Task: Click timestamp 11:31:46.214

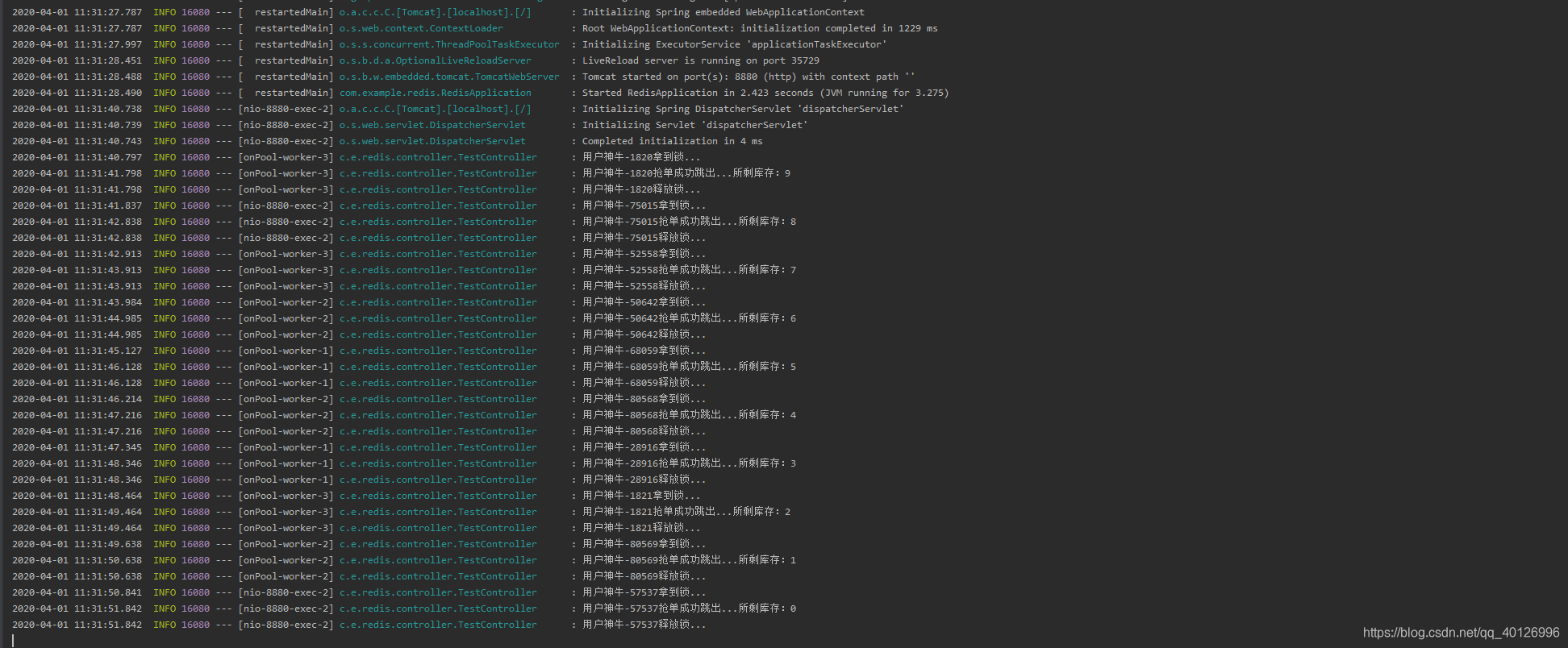Action: coord(108,399)
